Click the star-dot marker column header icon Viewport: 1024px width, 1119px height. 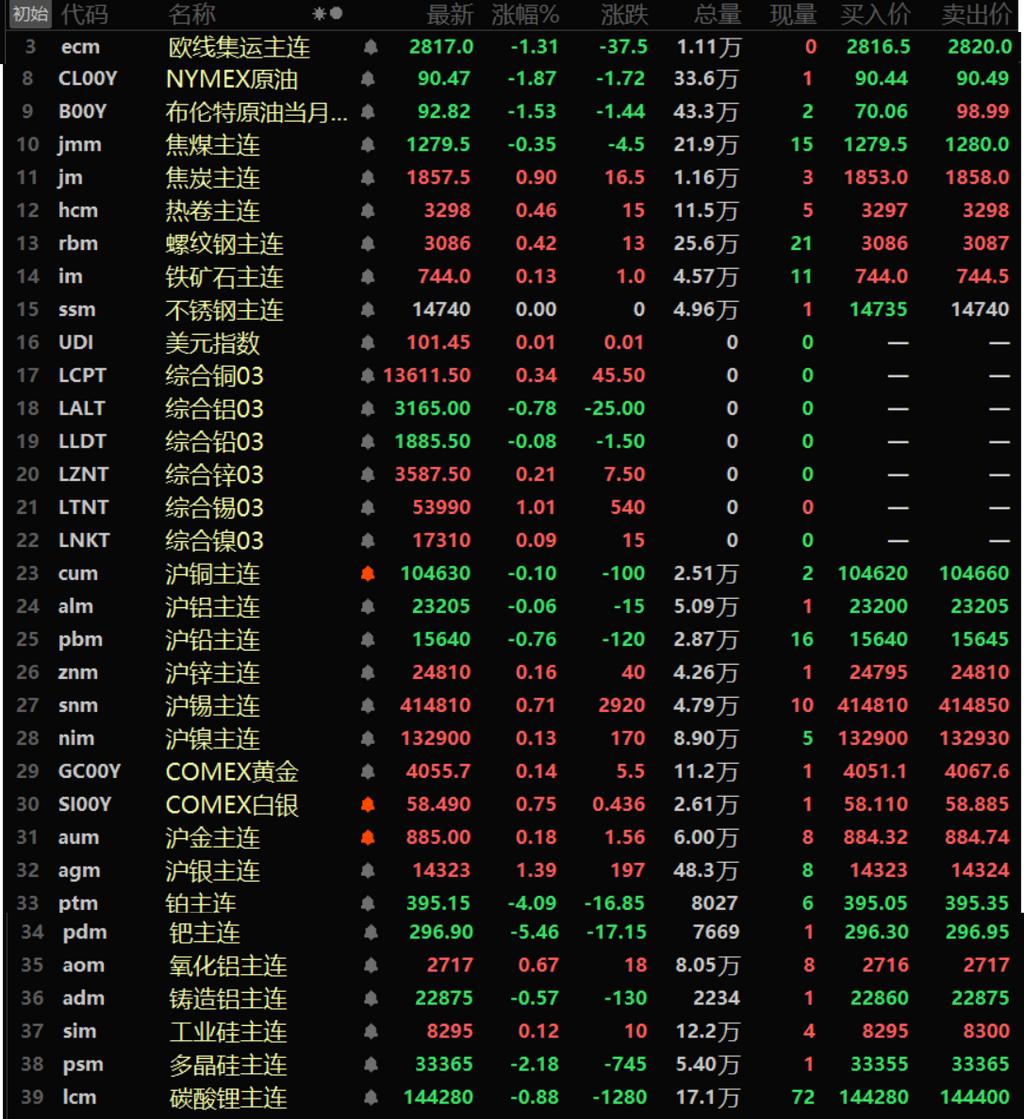(328, 14)
